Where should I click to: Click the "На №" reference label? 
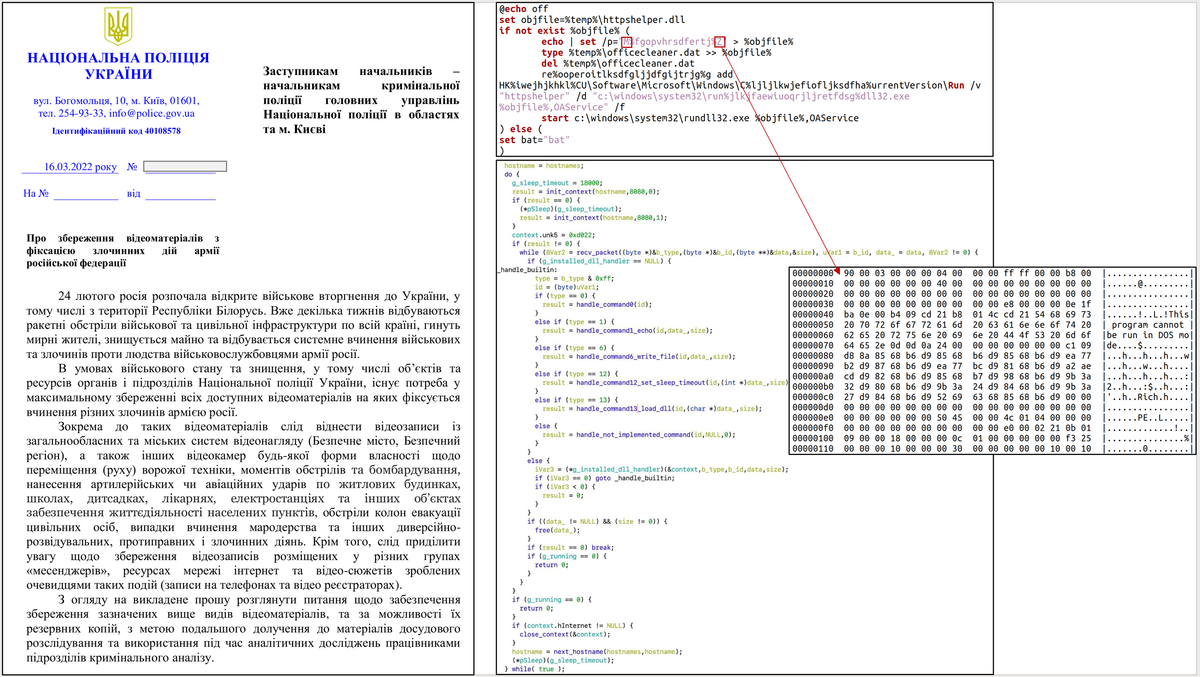click(36, 193)
